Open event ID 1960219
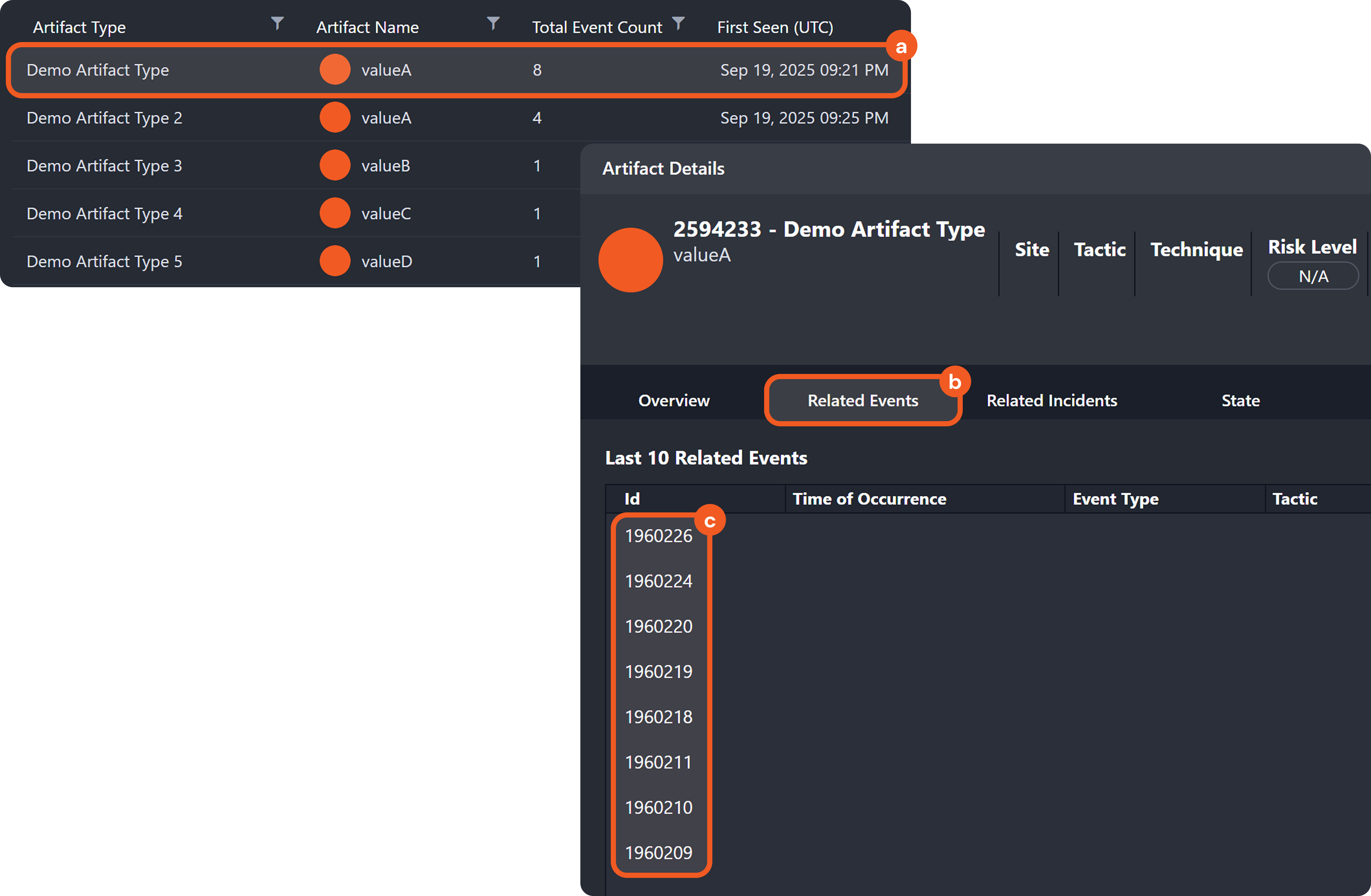The image size is (1371, 896). click(x=658, y=672)
